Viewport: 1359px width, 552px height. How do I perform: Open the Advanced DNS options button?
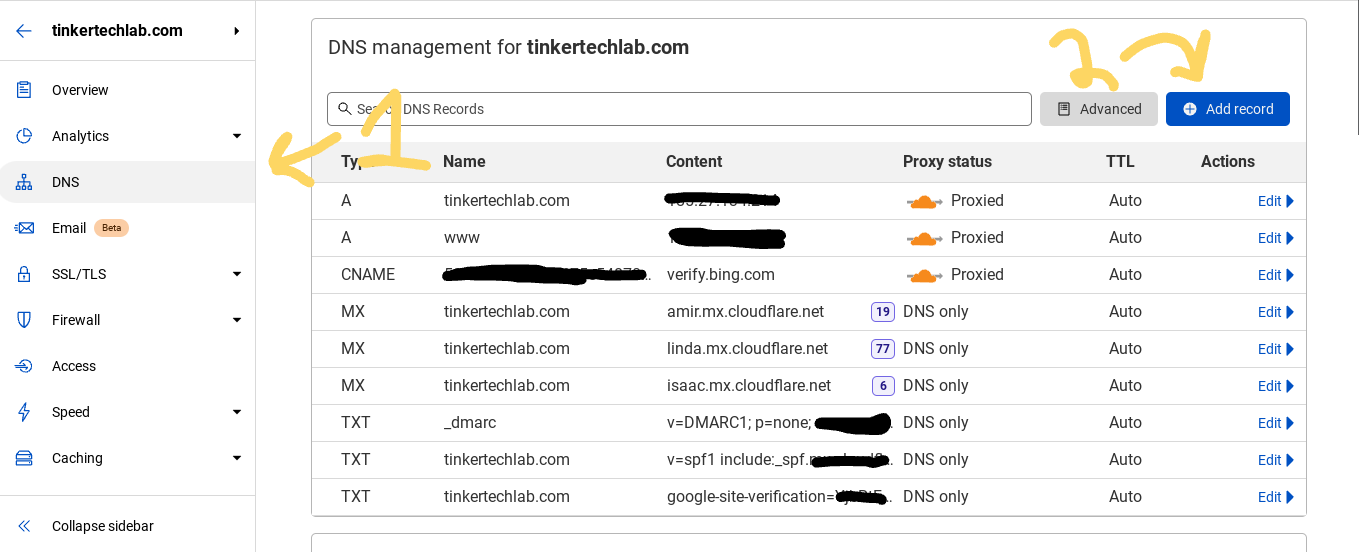(1098, 109)
